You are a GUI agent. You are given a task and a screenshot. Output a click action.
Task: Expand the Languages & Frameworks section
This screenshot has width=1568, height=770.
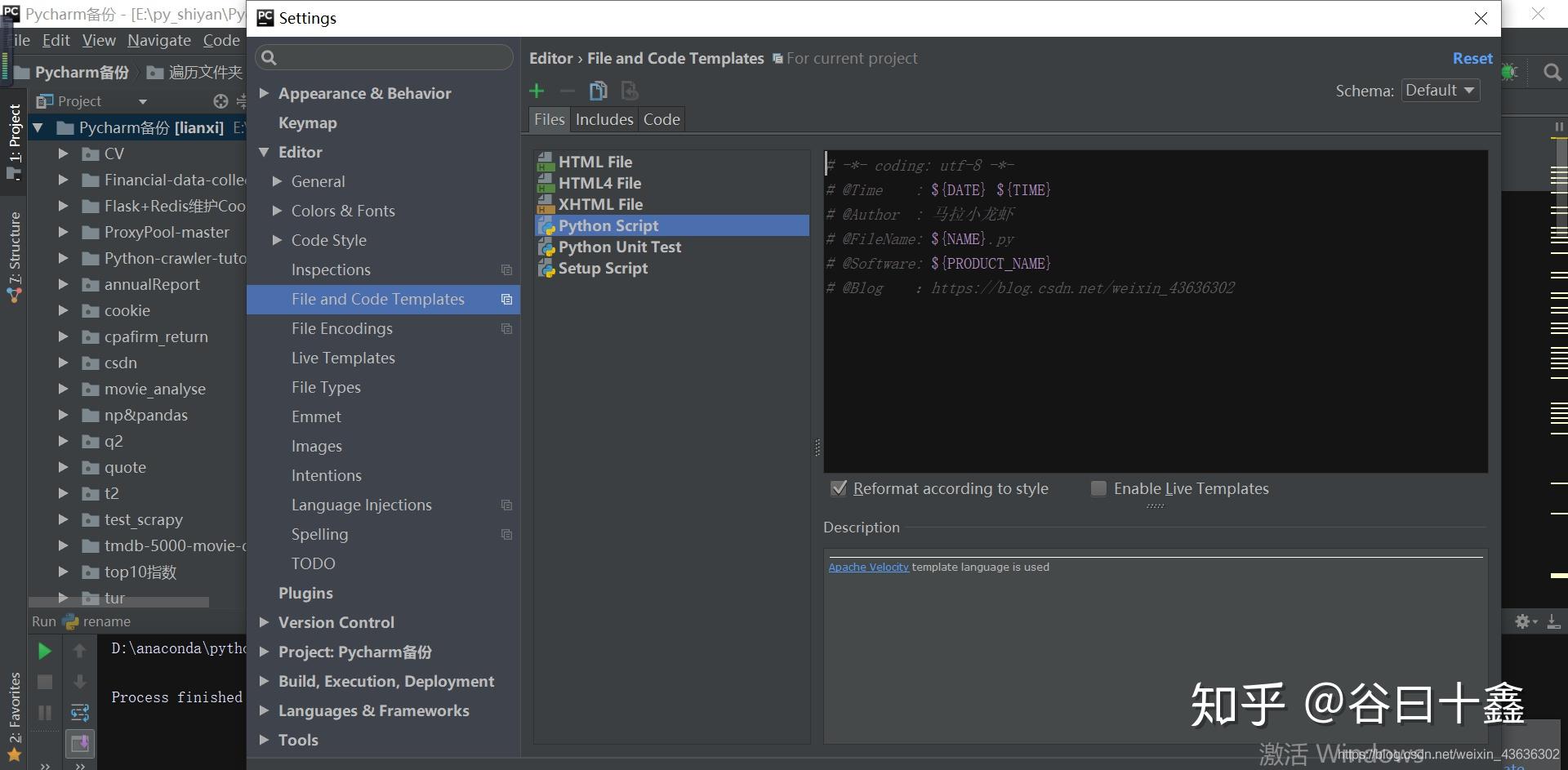click(264, 710)
